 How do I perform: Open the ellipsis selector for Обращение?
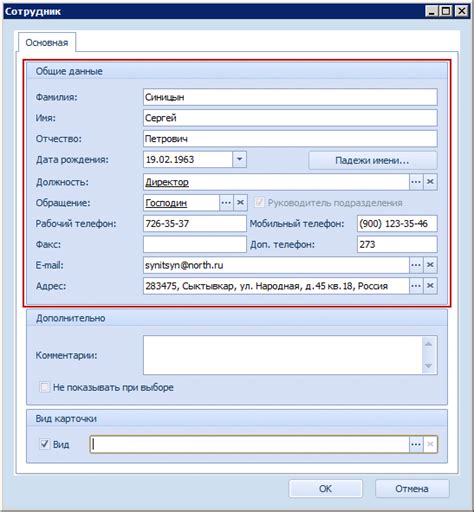click(226, 203)
